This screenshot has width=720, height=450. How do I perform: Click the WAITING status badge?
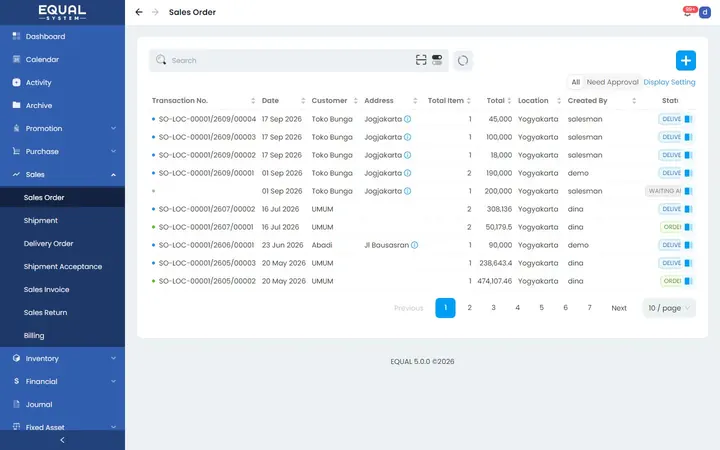tap(664, 191)
